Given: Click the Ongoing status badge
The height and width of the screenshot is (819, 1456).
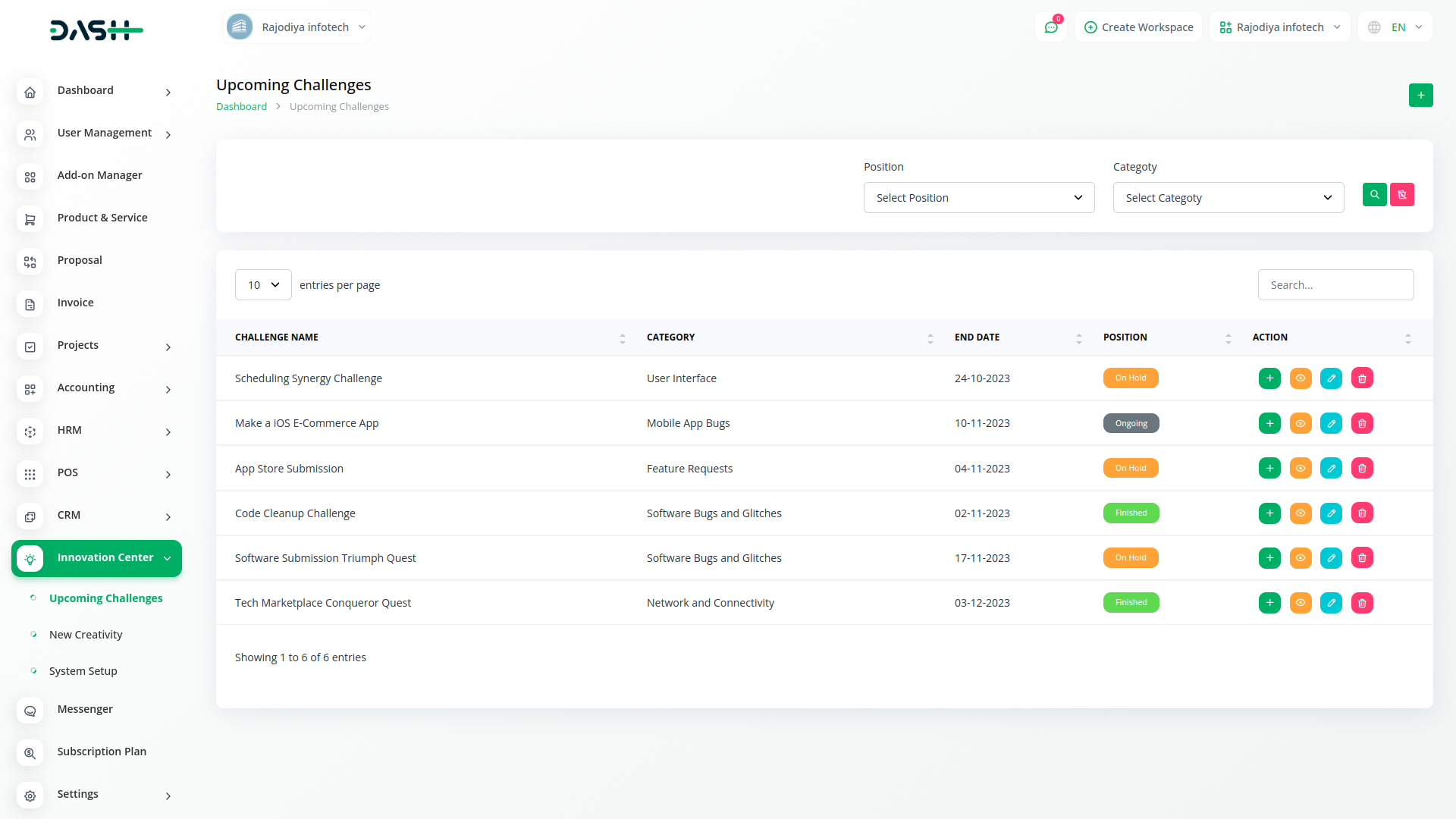Looking at the screenshot, I should [1131, 423].
